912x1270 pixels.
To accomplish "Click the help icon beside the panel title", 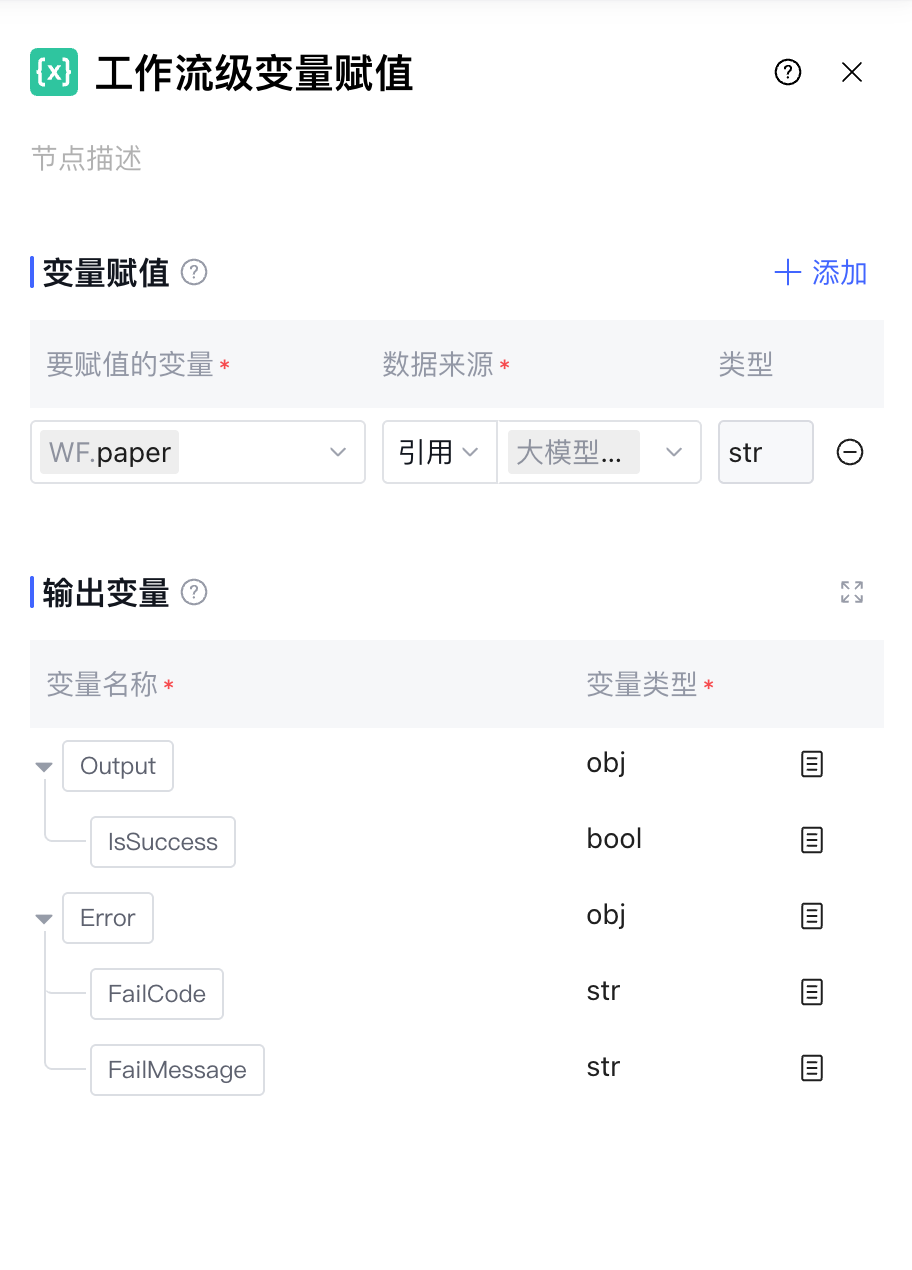I will click(x=788, y=72).
